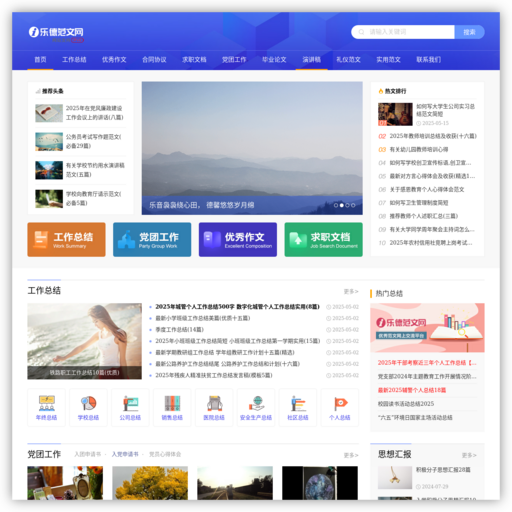Open thumbnail of 有关学校节约用水演讲稿 article

49,170
